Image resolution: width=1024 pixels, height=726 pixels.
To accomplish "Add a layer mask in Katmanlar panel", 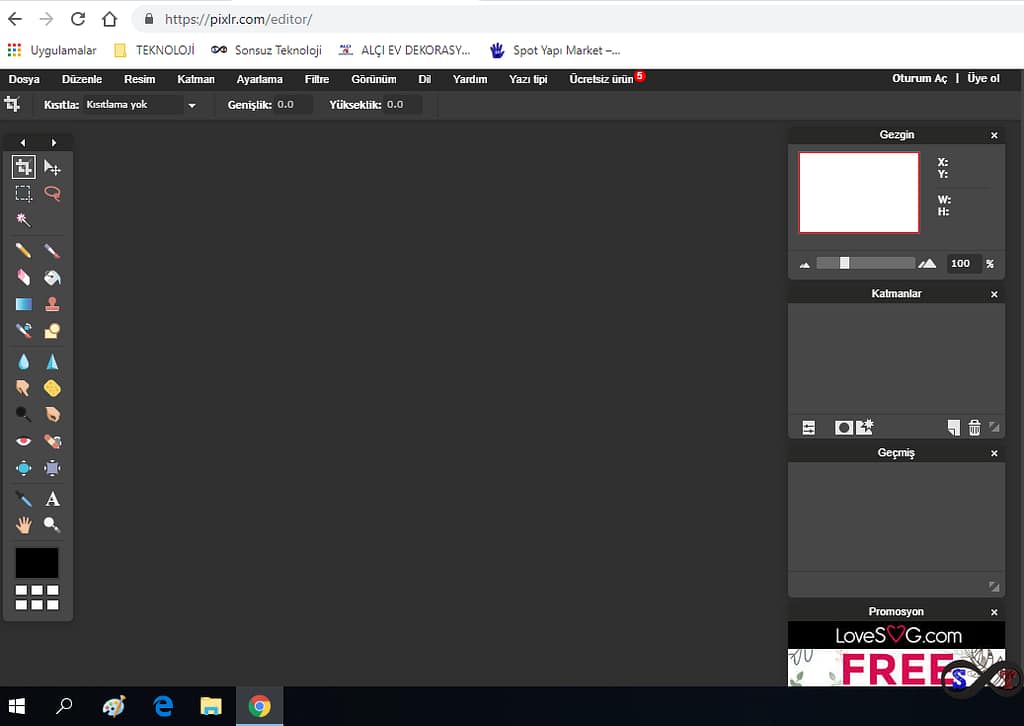I will (x=843, y=428).
